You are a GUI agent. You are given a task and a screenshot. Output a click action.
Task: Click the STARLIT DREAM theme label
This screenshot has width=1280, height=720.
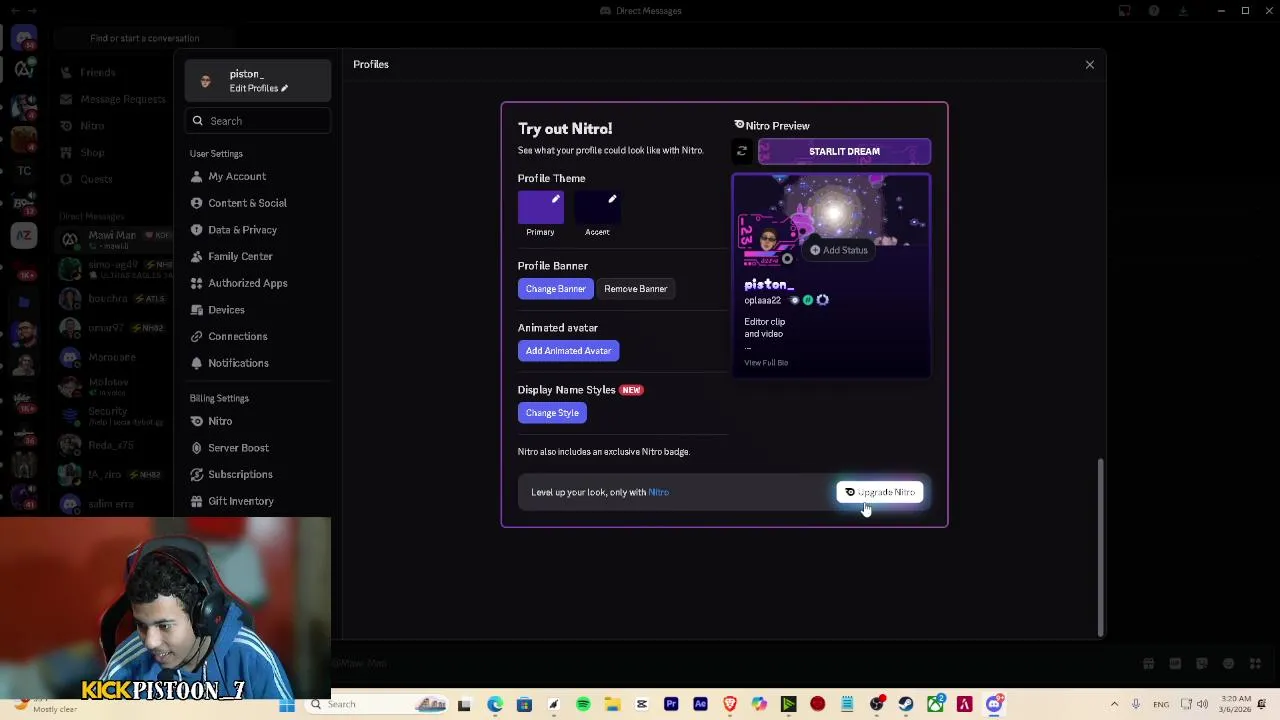tap(844, 152)
